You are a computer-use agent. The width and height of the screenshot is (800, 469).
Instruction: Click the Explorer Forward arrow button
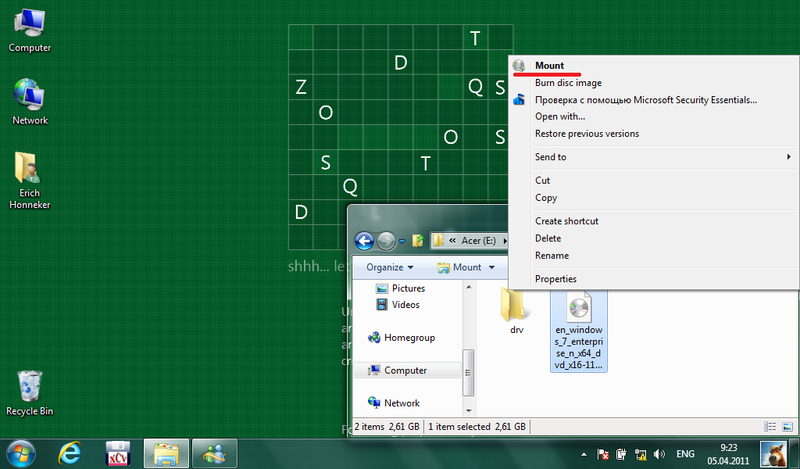click(386, 241)
